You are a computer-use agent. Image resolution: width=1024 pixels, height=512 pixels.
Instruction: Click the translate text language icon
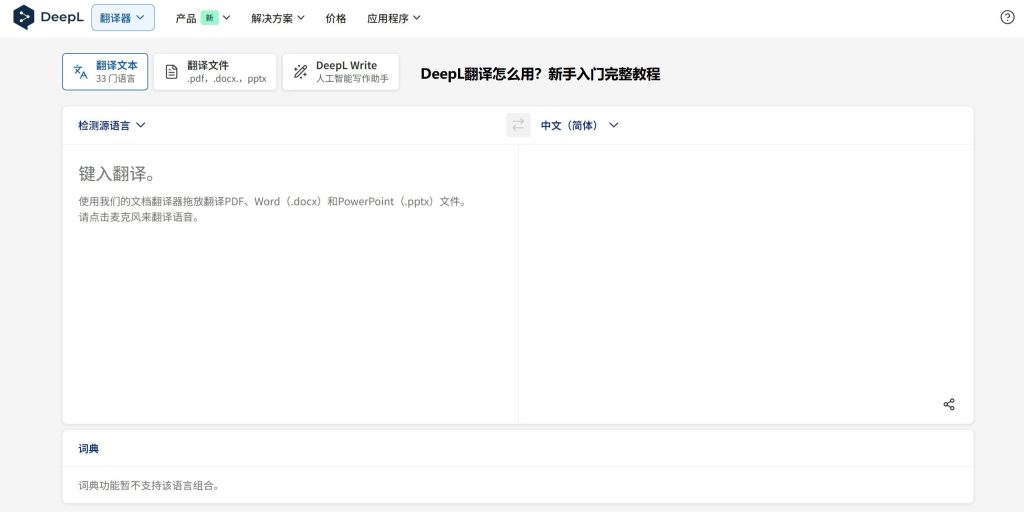(80, 72)
